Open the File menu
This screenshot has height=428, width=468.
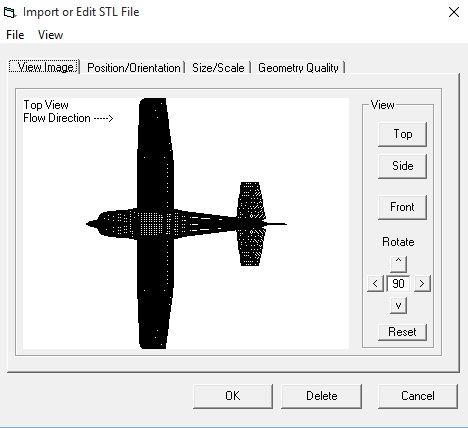pos(15,35)
